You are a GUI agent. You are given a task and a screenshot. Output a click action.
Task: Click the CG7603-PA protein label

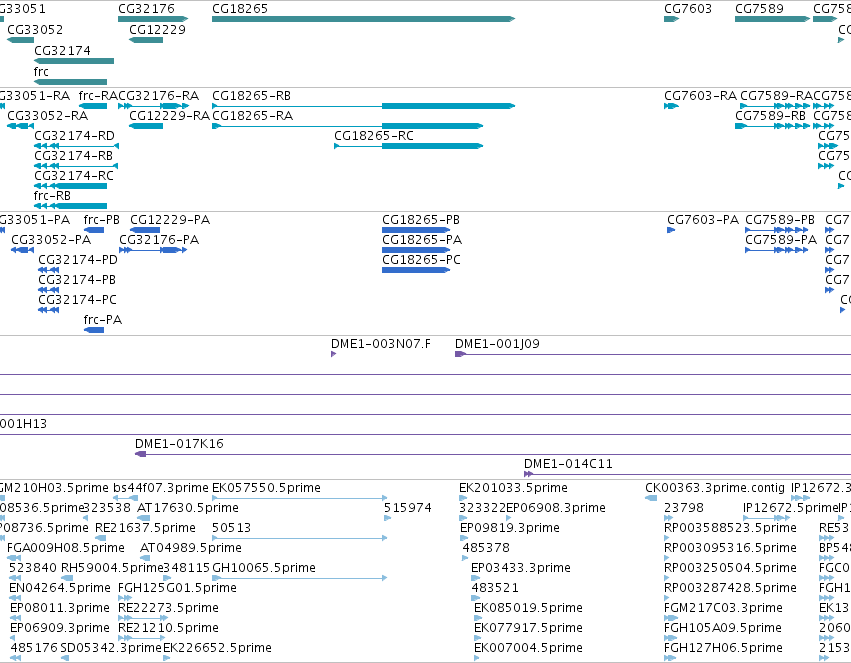(703, 220)
